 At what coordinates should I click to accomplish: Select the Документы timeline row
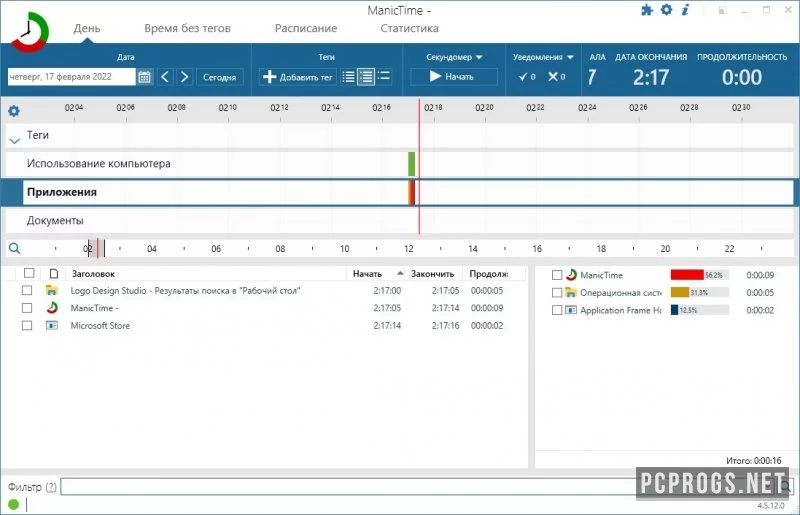click(x=398, y=220)
